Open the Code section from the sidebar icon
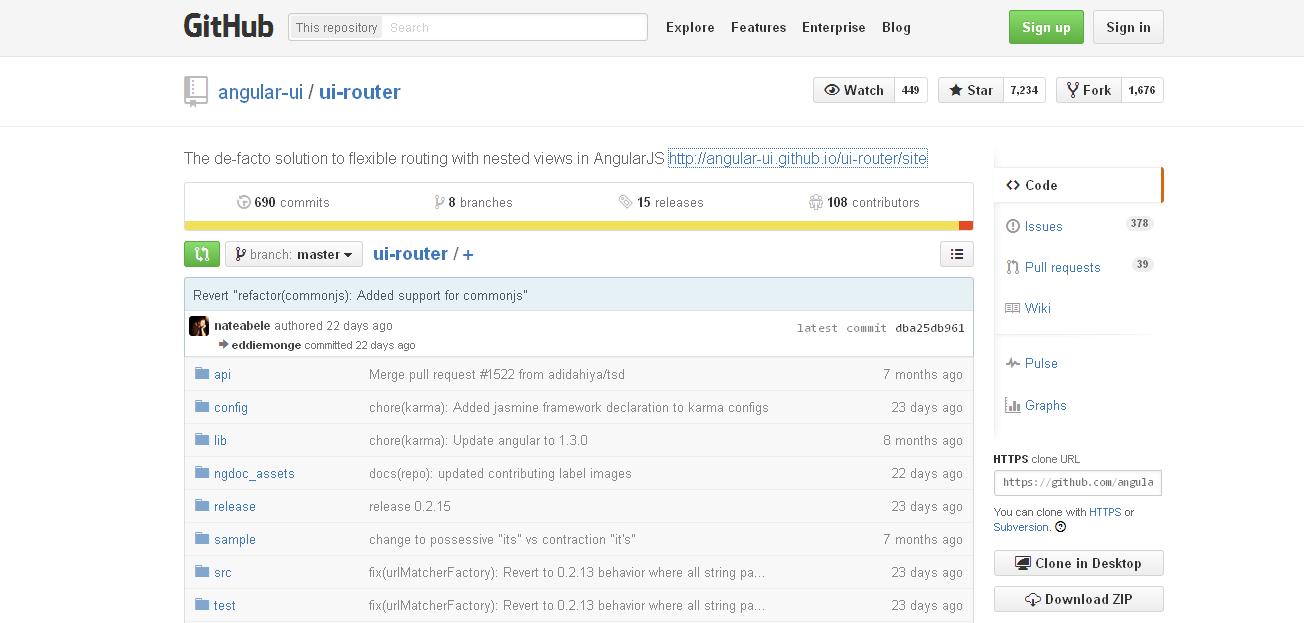 pyautogui.click(x=1014, y=185)
